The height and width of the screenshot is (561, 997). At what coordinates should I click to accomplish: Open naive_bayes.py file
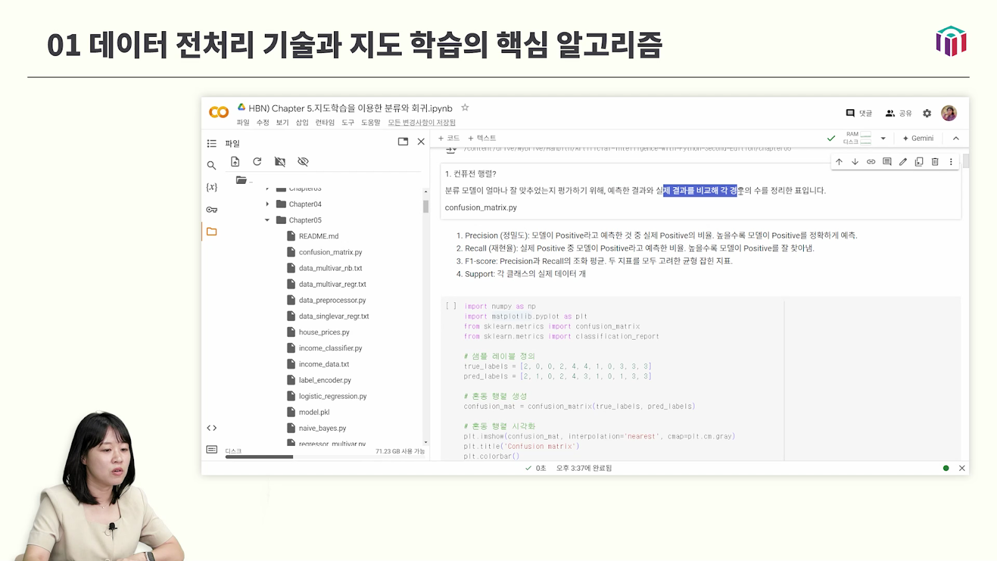tap(322, 428)
